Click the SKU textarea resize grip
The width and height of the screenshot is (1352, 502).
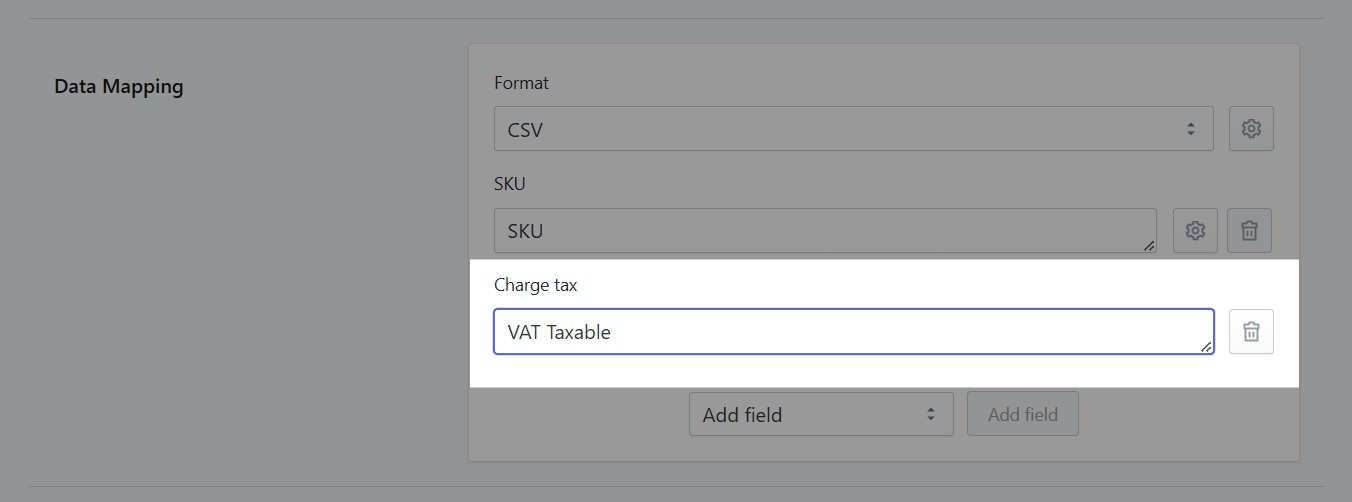[1149, 245]
